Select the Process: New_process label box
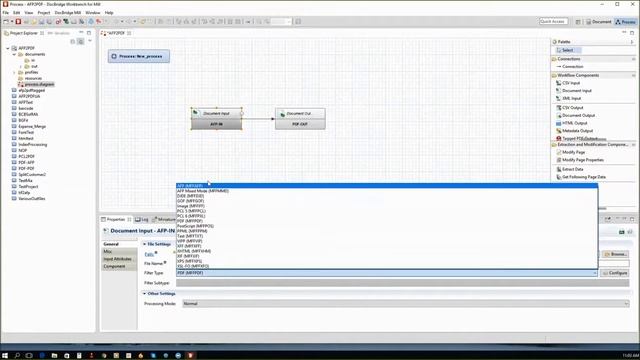This screenshot has width=640, height=360. 139,56
